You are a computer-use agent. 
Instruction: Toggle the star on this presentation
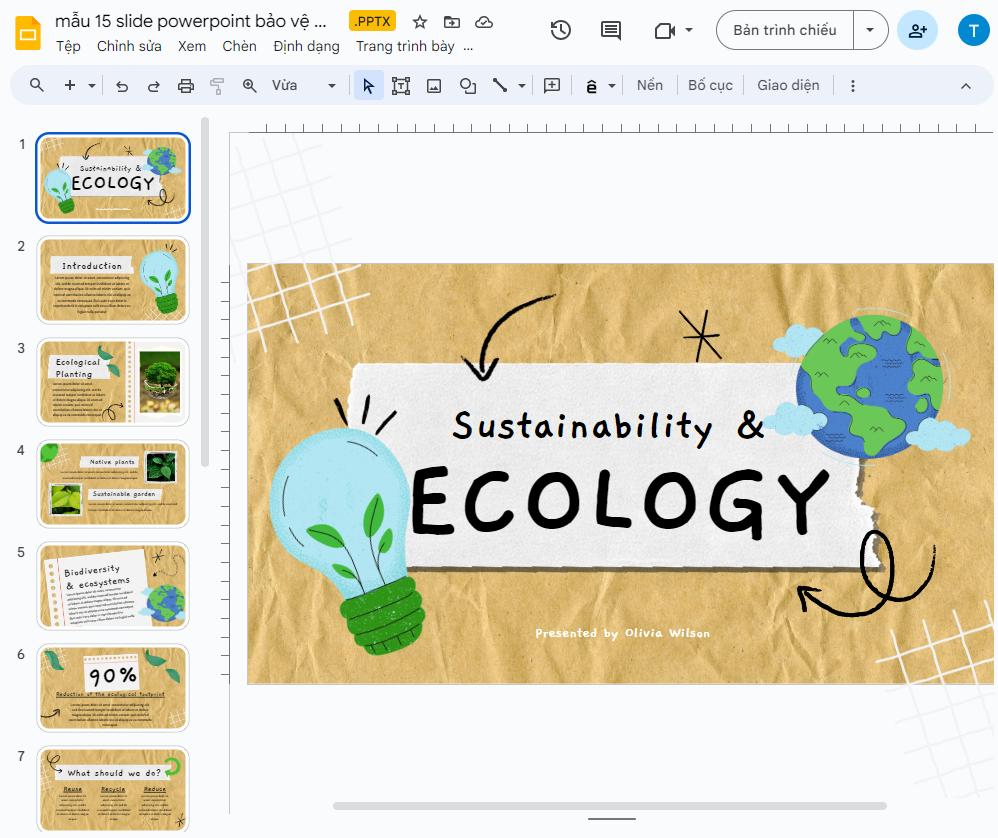pyautogui.click(x=419, y=20)
